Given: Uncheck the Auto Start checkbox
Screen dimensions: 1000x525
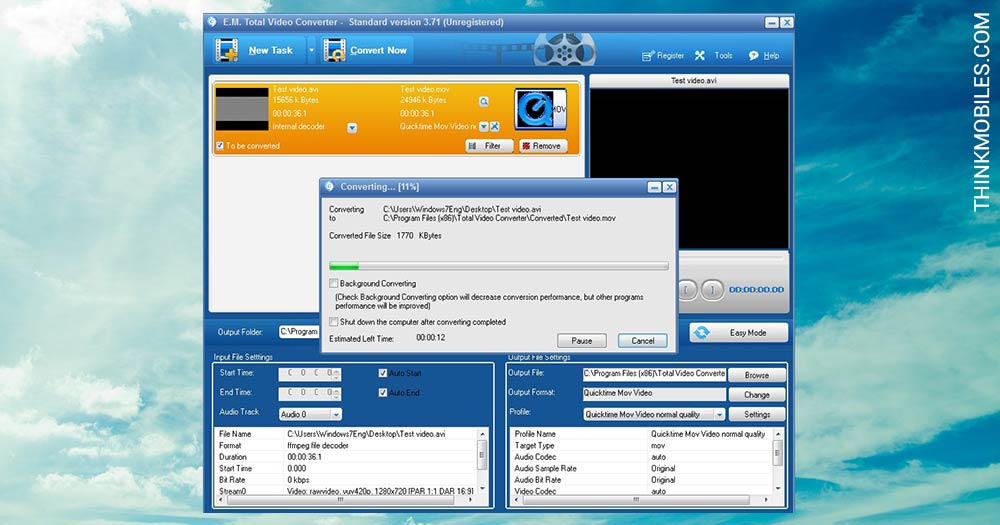Looking at the screenshot, I should click(383, 373).
